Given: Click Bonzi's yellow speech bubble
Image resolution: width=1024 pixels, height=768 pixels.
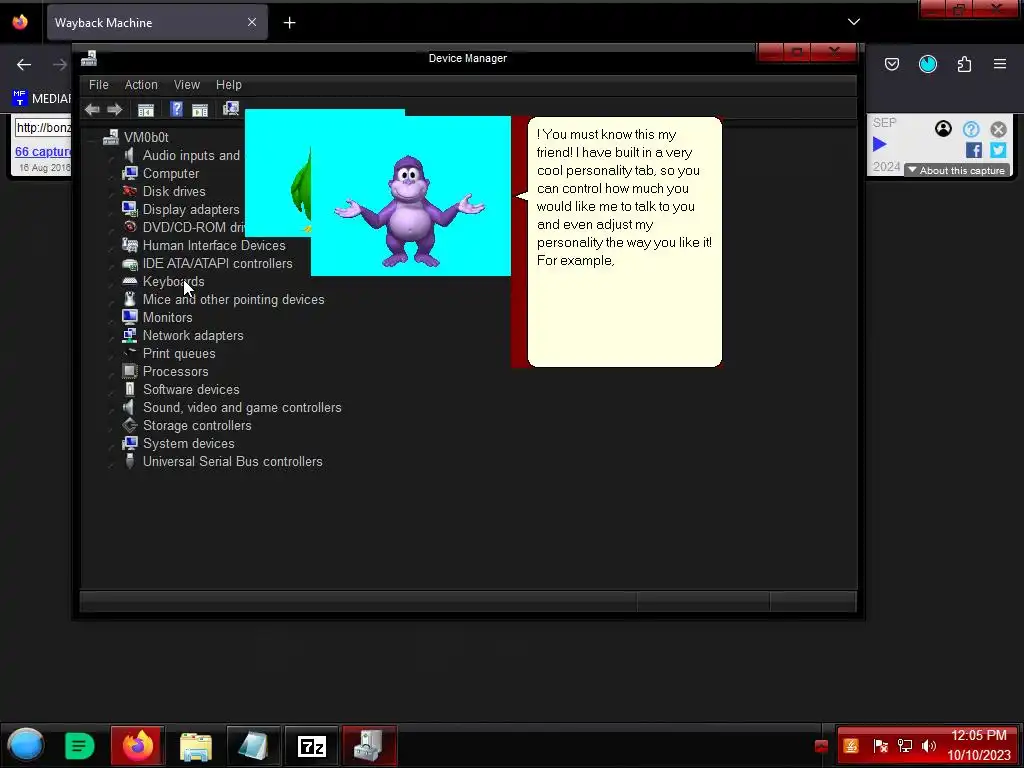Looking at the screenshot, I should [624, 242].
